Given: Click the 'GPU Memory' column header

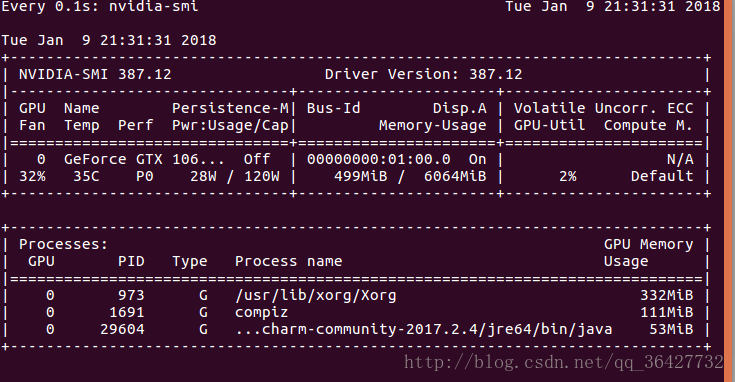Looking at the screenshot, I should coord(648,245).
